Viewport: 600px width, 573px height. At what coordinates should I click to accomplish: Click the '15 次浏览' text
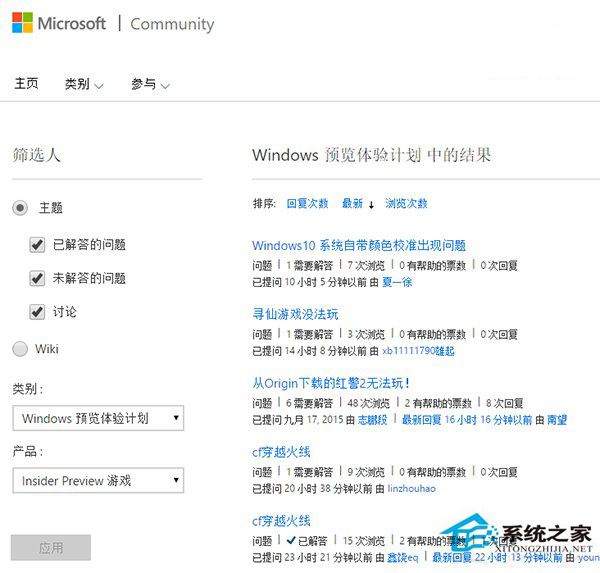(364, 541)
